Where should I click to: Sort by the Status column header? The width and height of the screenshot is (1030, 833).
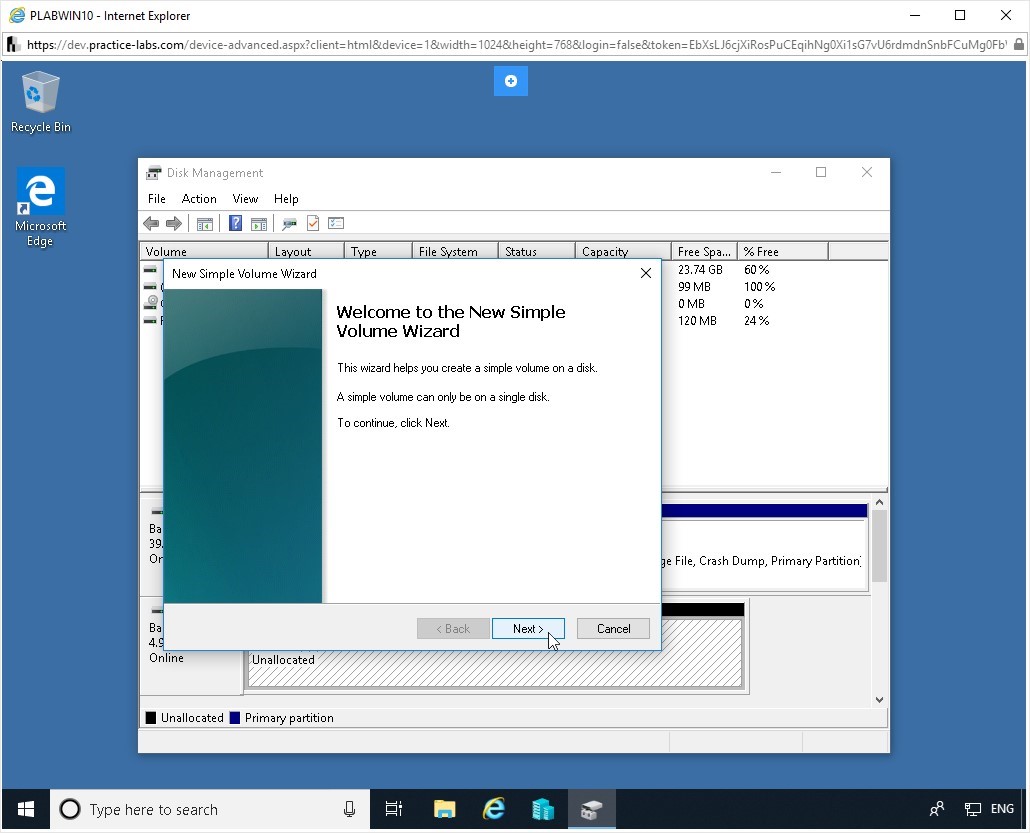[537, 252]
